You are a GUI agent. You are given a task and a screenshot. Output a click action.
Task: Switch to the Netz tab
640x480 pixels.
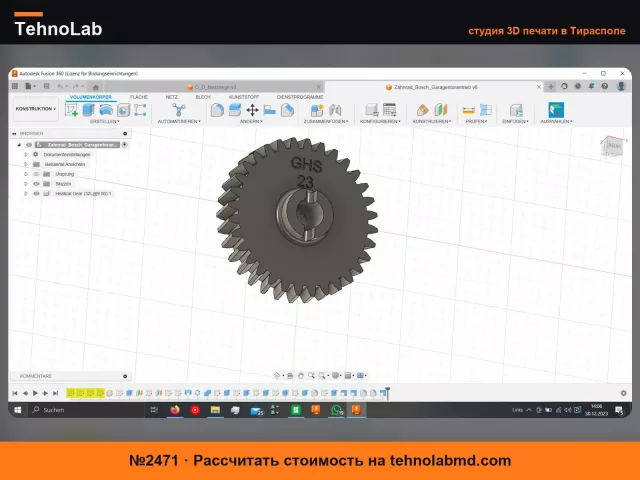click(171, 97)
